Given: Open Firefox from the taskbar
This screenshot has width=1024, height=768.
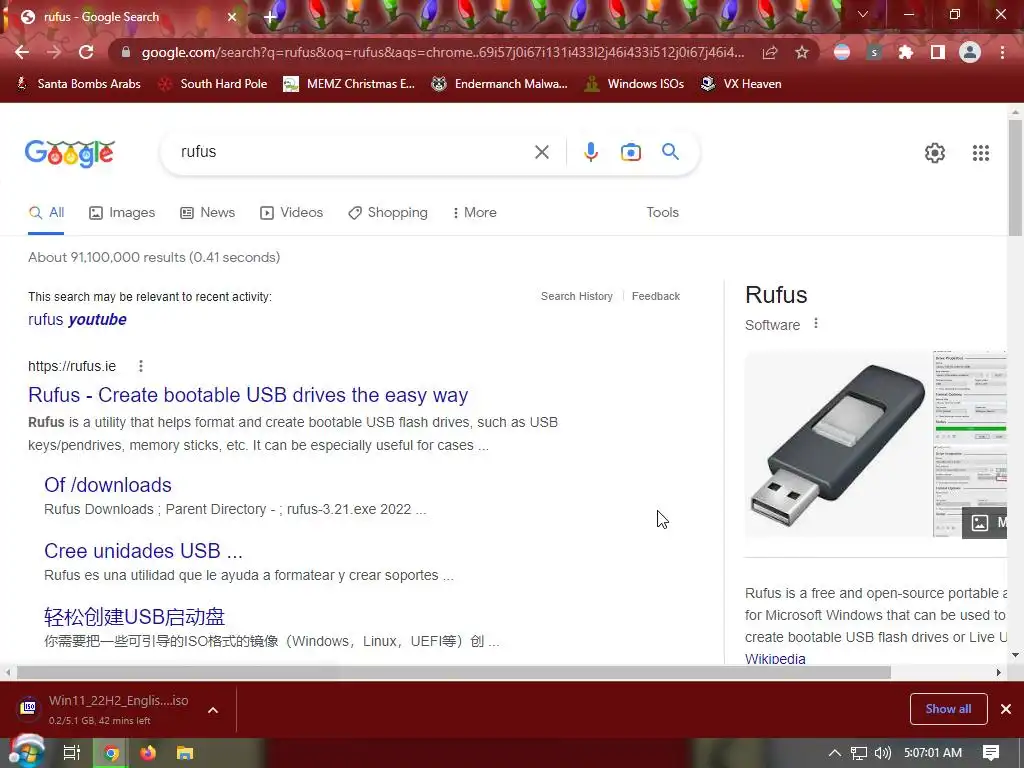Looking at the screenshot, I should (x=148, y=753).
